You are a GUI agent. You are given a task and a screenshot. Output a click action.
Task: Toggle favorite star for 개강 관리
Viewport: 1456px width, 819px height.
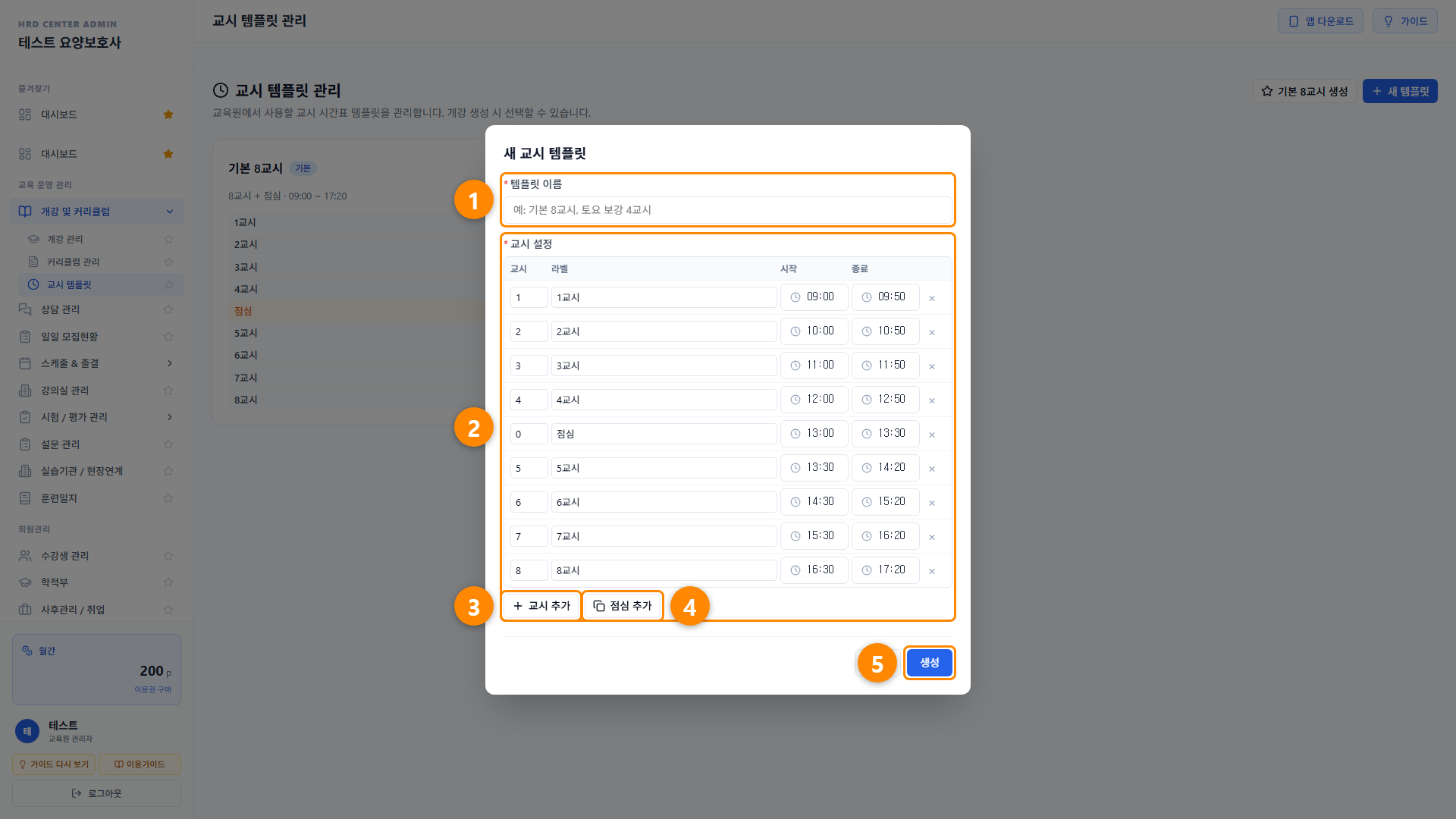[168, 239]
